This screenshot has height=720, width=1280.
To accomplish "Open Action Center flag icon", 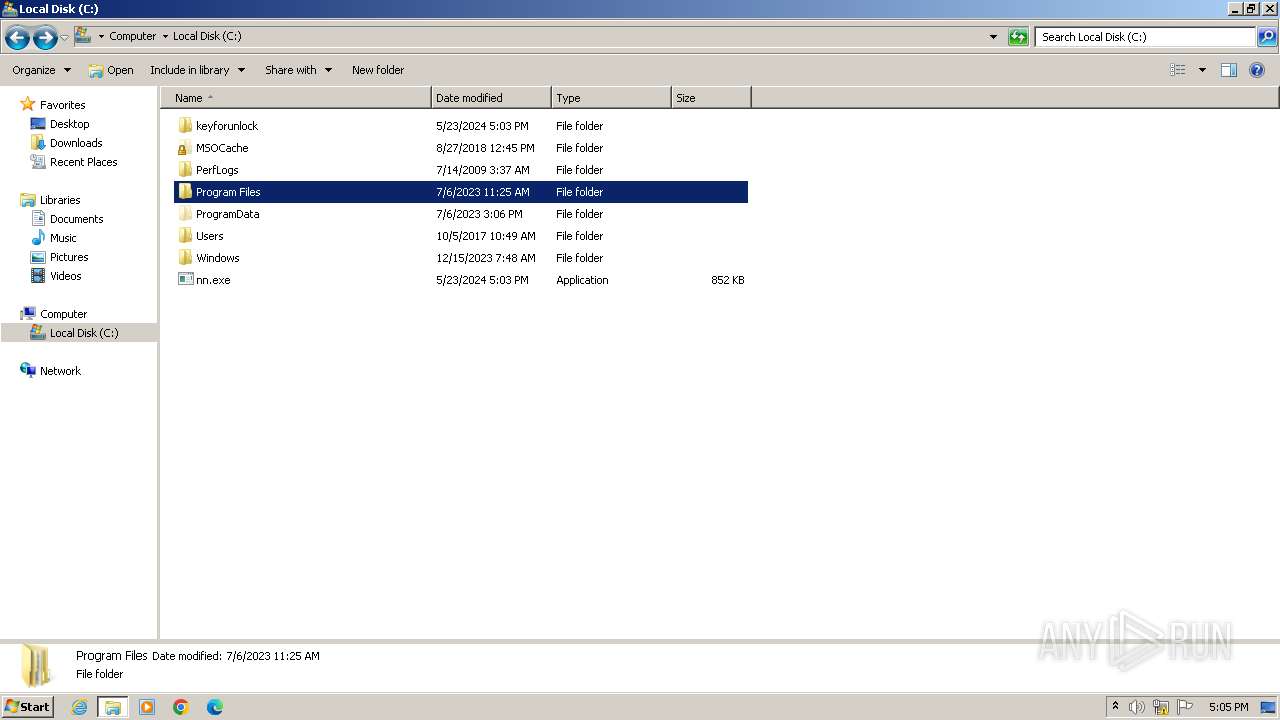I will 1185,707.
